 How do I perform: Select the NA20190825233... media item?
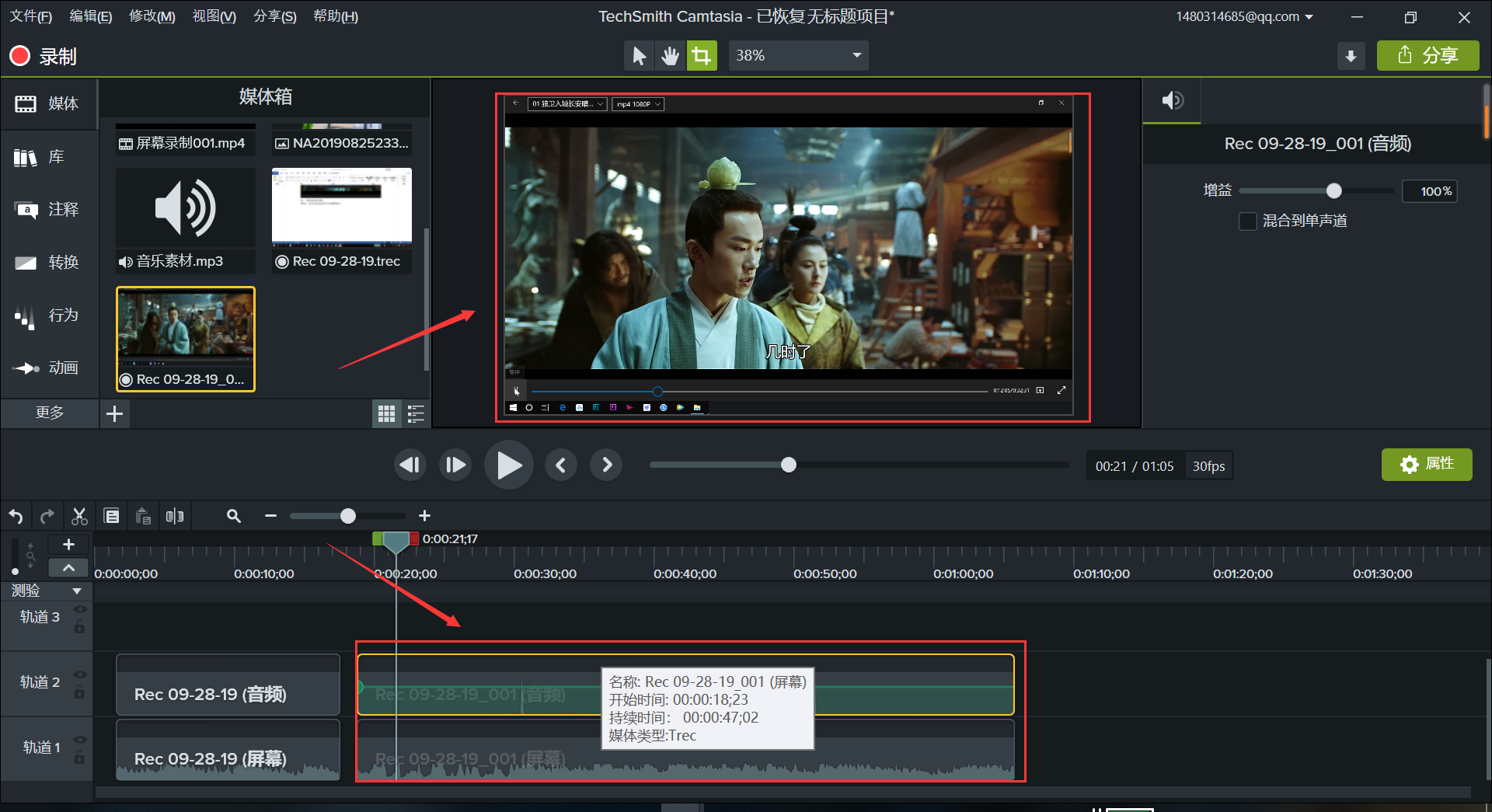point(342,141)
